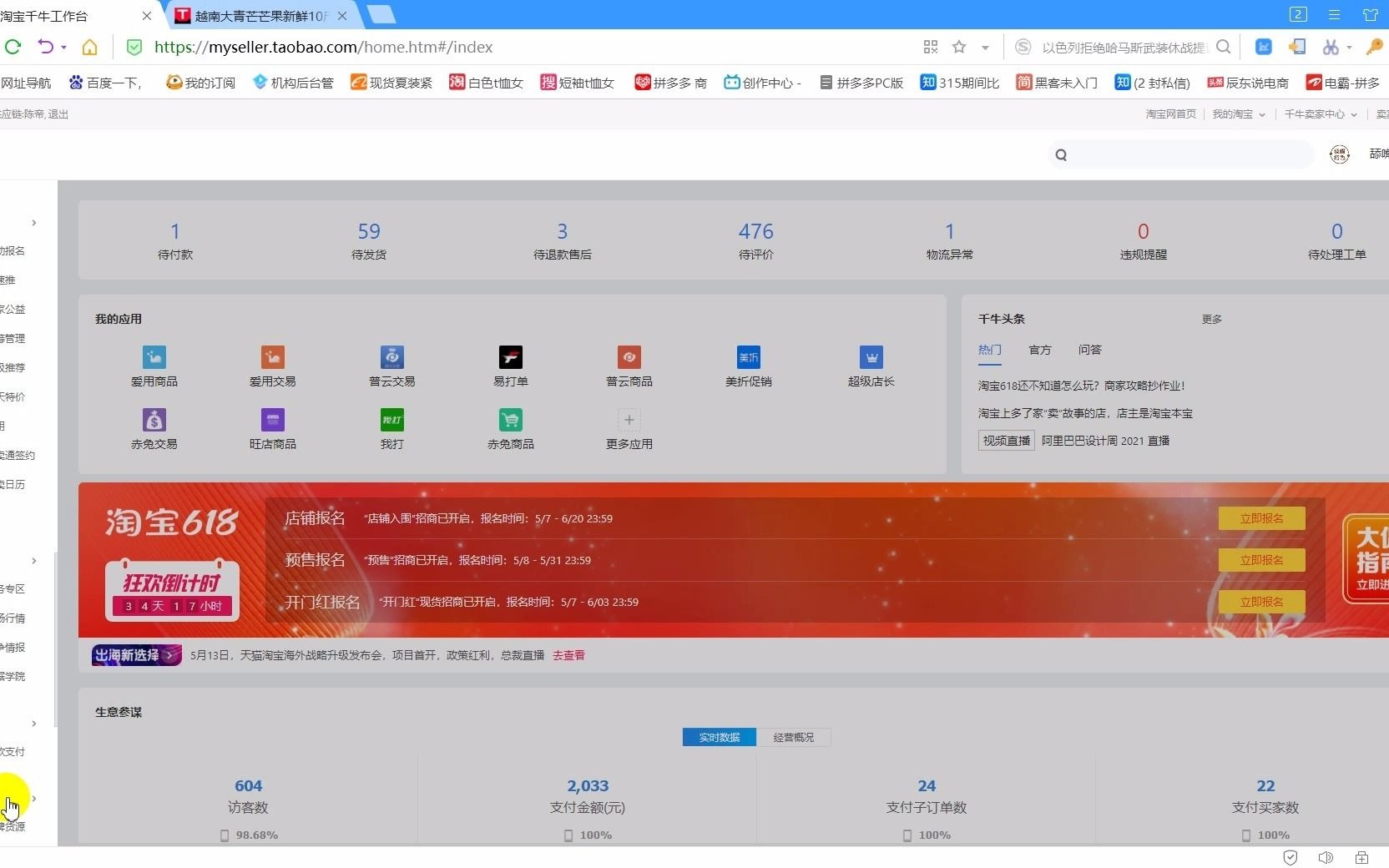Open the 违规提醒 count 0
The width and height of the screenshot is (1389, 868).
click(x=1144, y=231)
